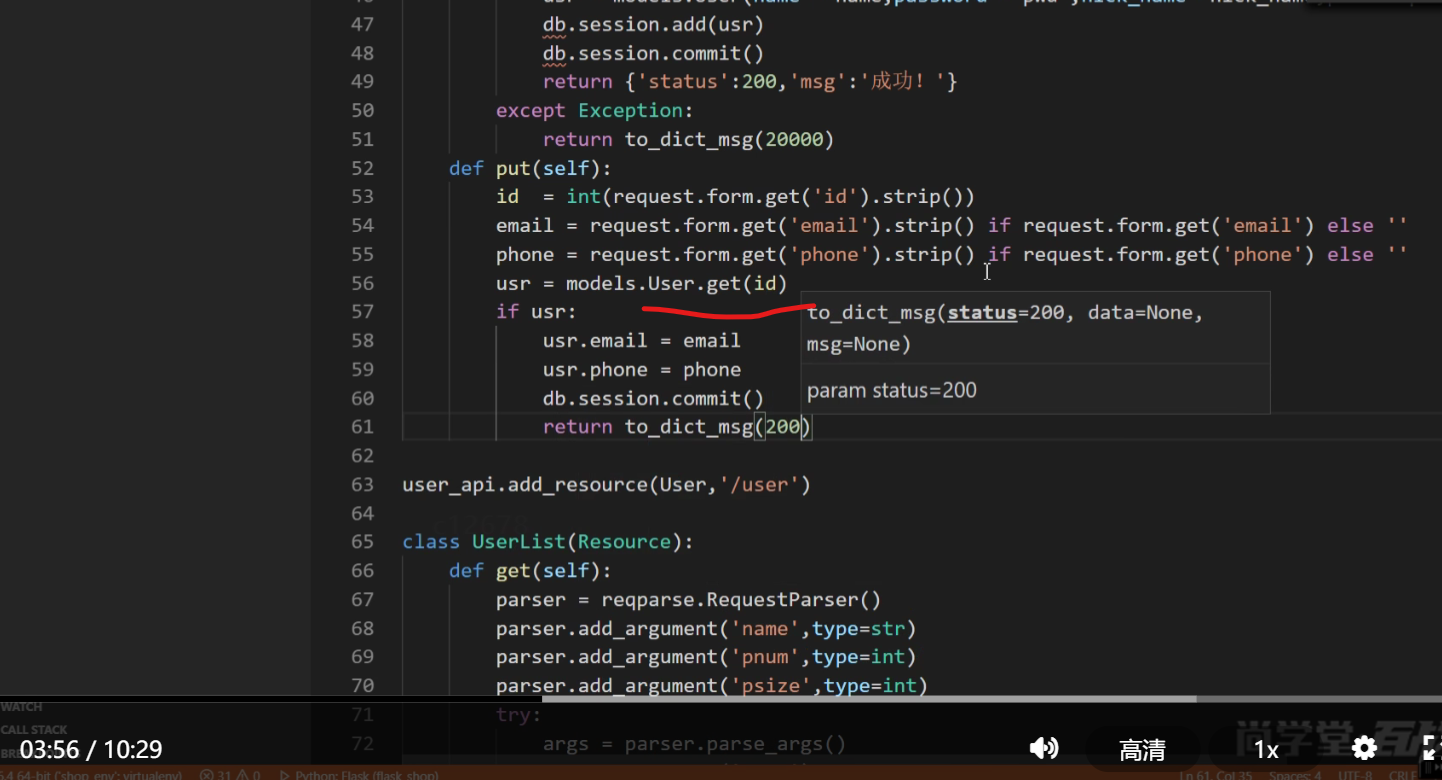Open the errors and warnings count in status bar
Image resolution: width=1442 pixels, height=780 pixels.
pos(230,774)
